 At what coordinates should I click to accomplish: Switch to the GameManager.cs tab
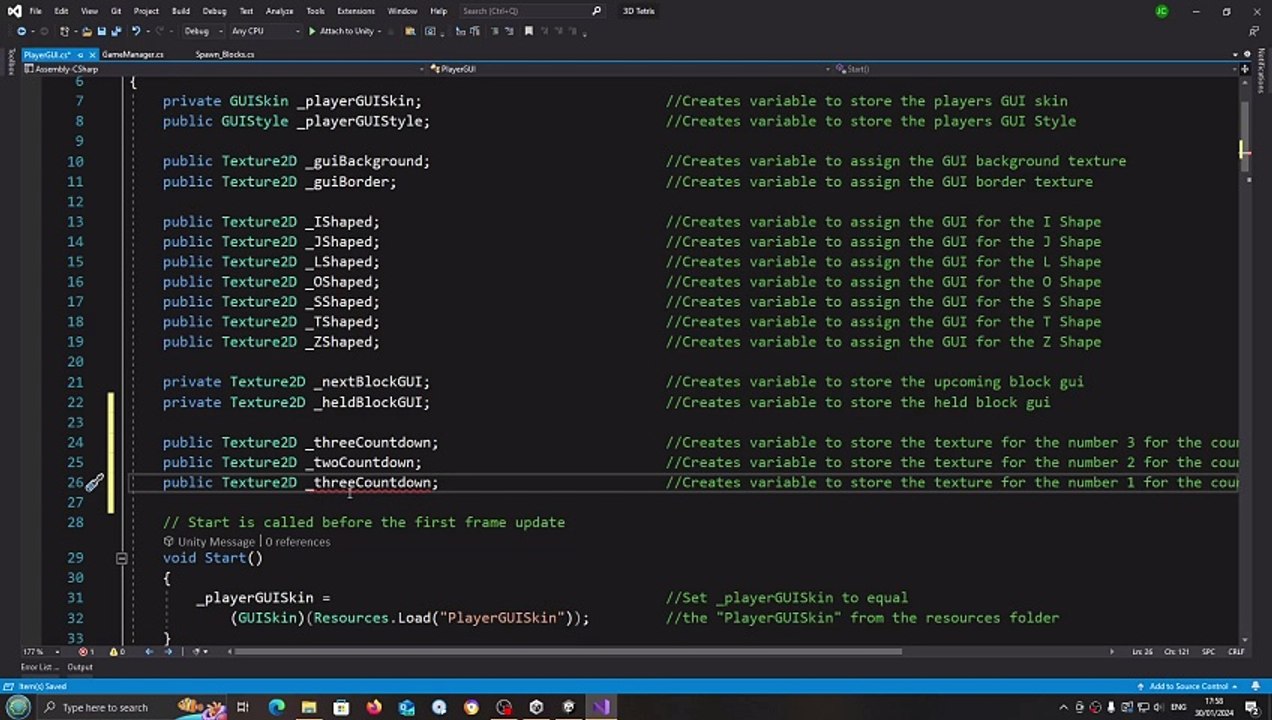[x=132, y=55]
